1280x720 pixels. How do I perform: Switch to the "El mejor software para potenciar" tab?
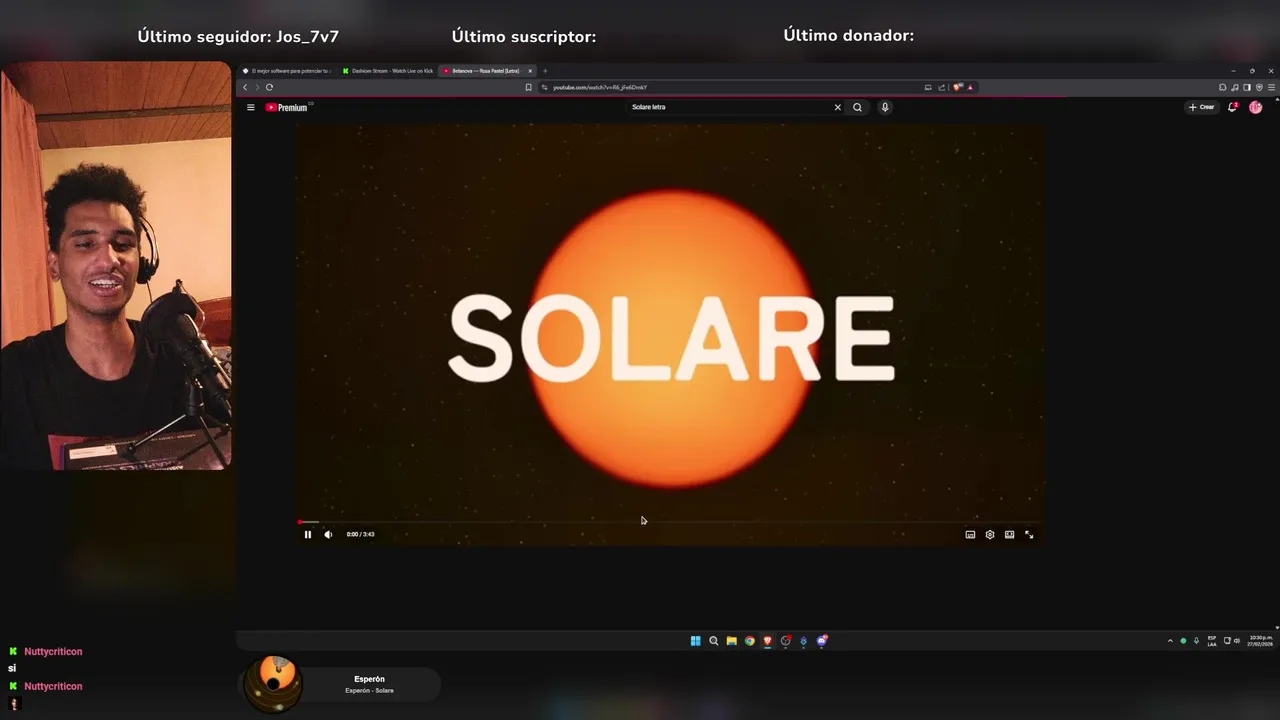tap(288, 71)
